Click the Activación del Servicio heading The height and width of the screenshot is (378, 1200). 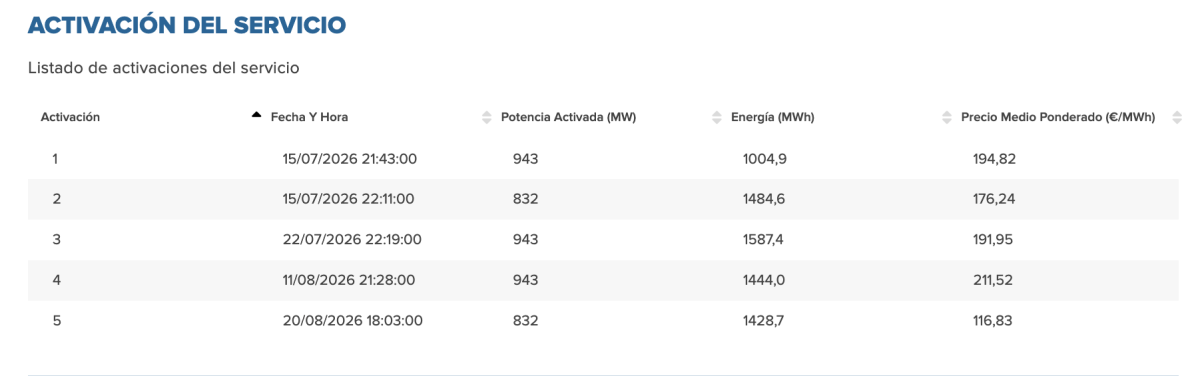(187, 25)
